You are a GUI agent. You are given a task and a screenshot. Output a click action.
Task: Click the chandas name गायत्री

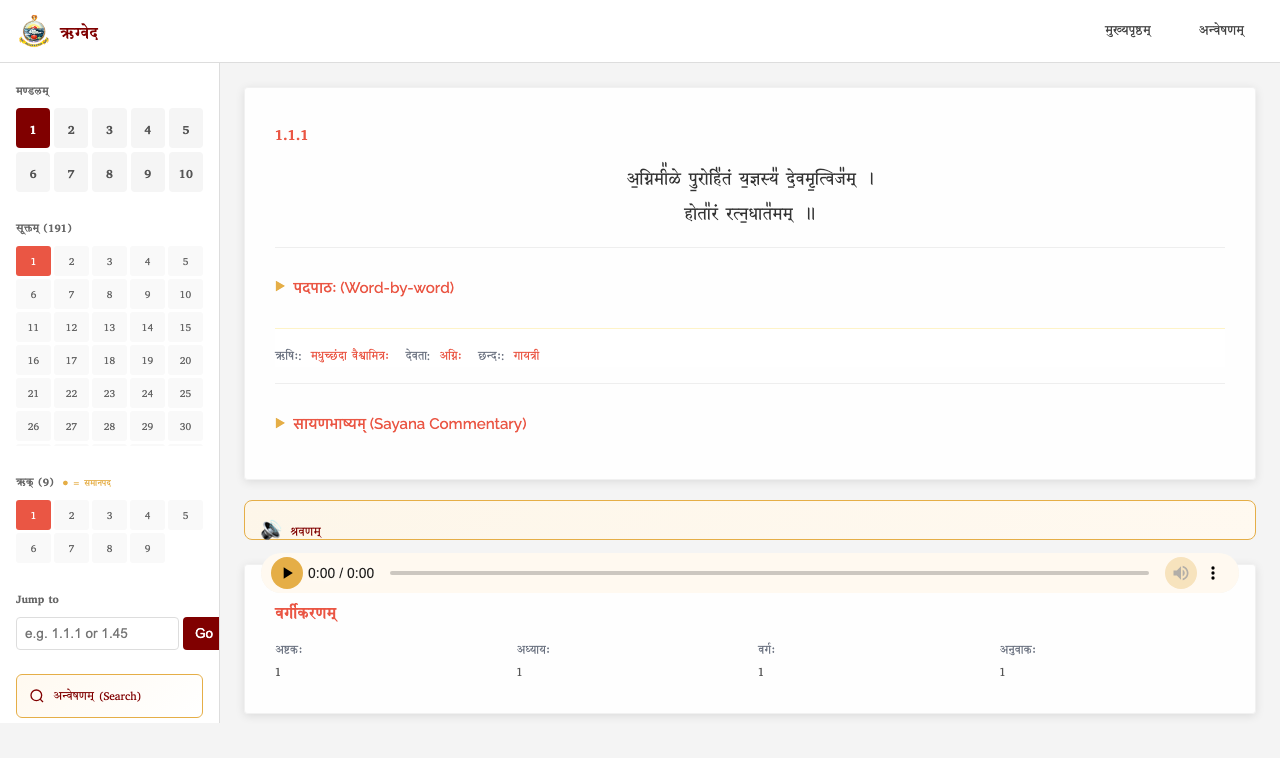[x=526, y=355]
